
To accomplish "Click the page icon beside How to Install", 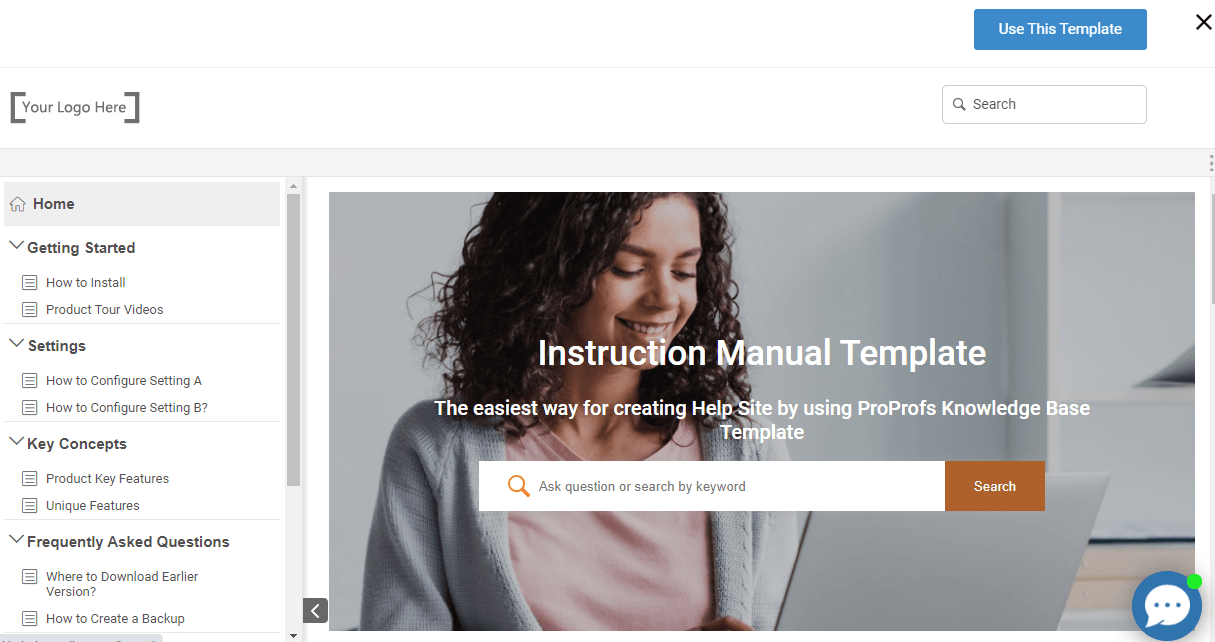I will point(30,283).
